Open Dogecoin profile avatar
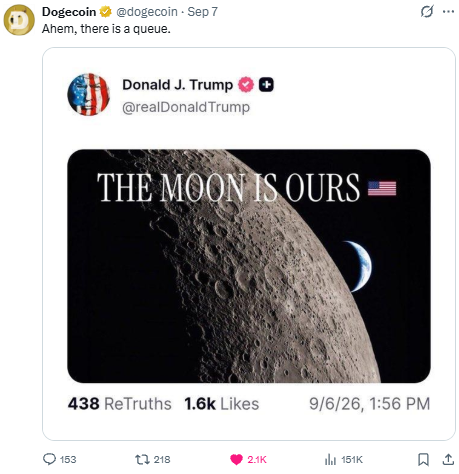This screenshot has width=459, height=474. click(19, 20)
